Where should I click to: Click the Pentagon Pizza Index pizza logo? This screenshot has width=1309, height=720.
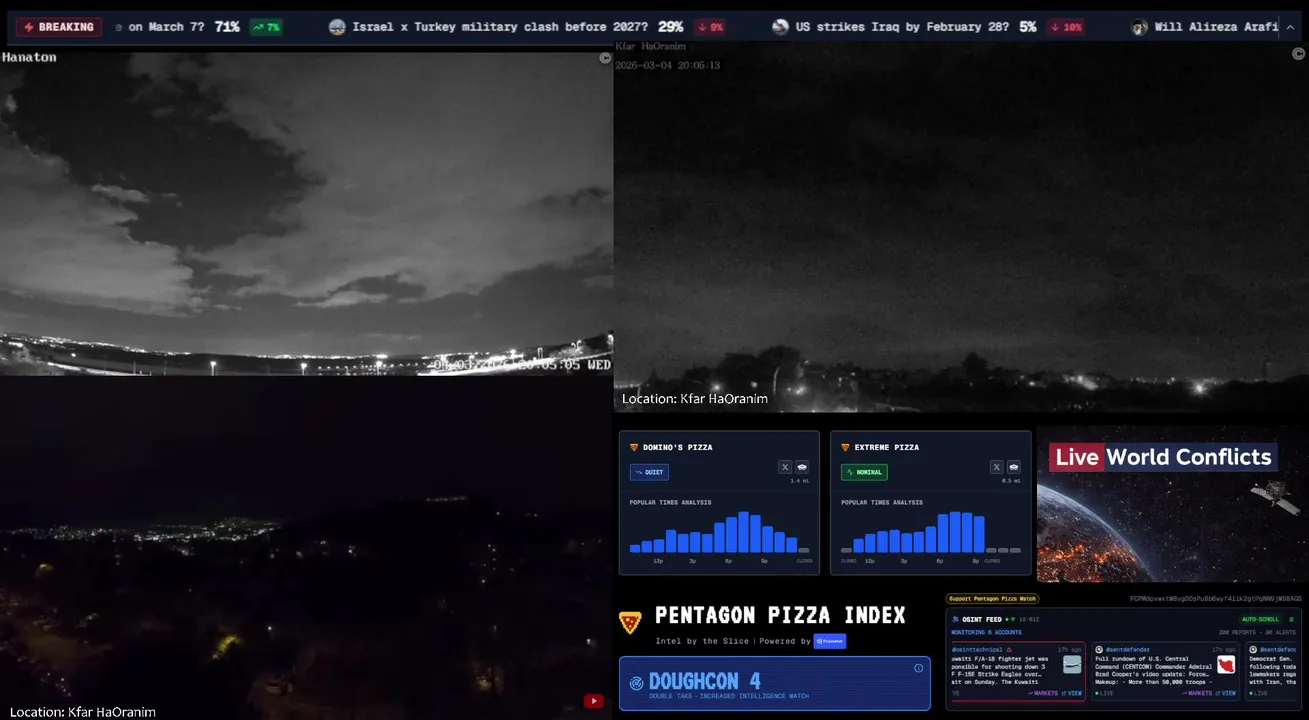point(630,623)
